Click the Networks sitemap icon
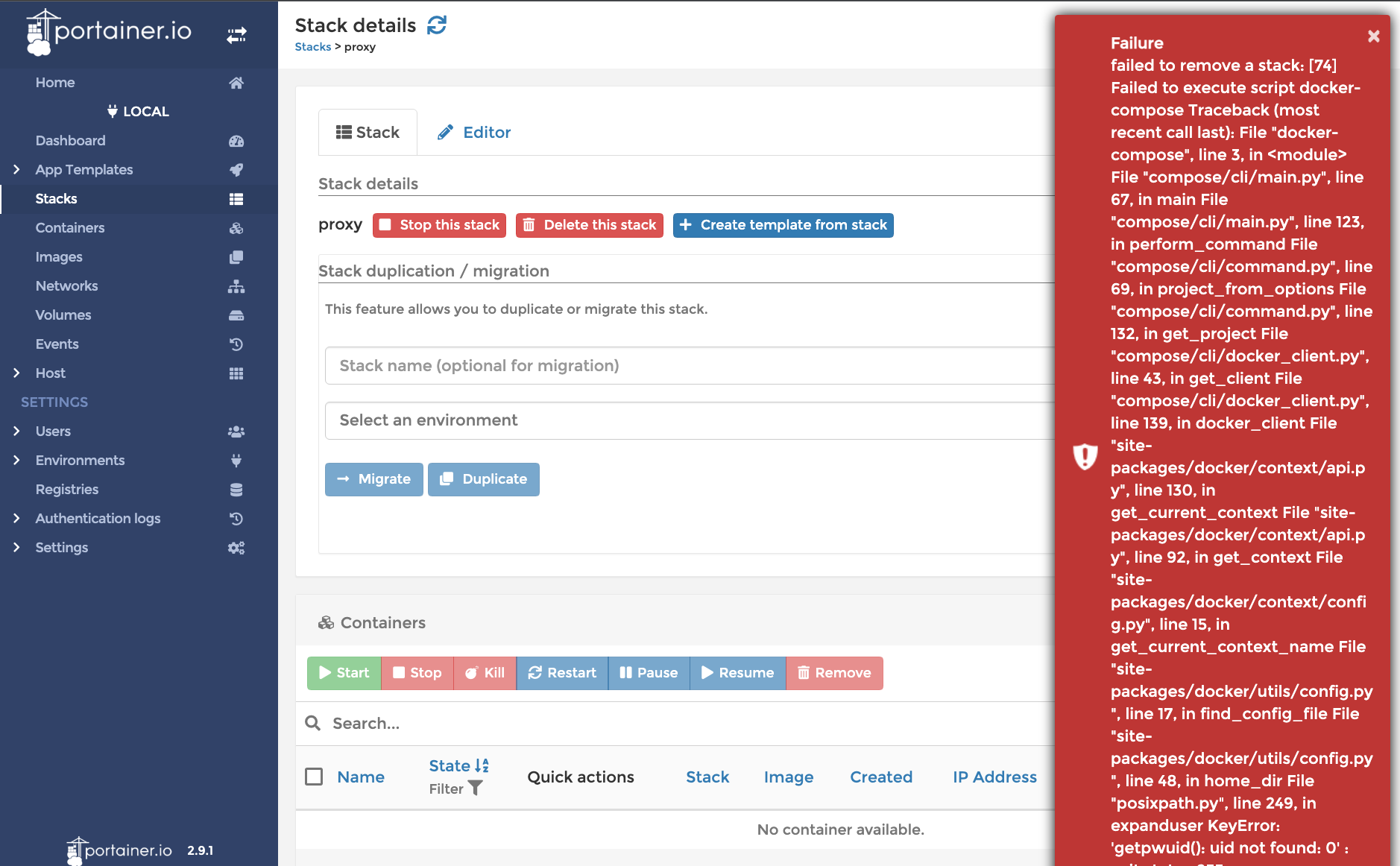Viewport: 1400px width, 866px height. point(236,286)
